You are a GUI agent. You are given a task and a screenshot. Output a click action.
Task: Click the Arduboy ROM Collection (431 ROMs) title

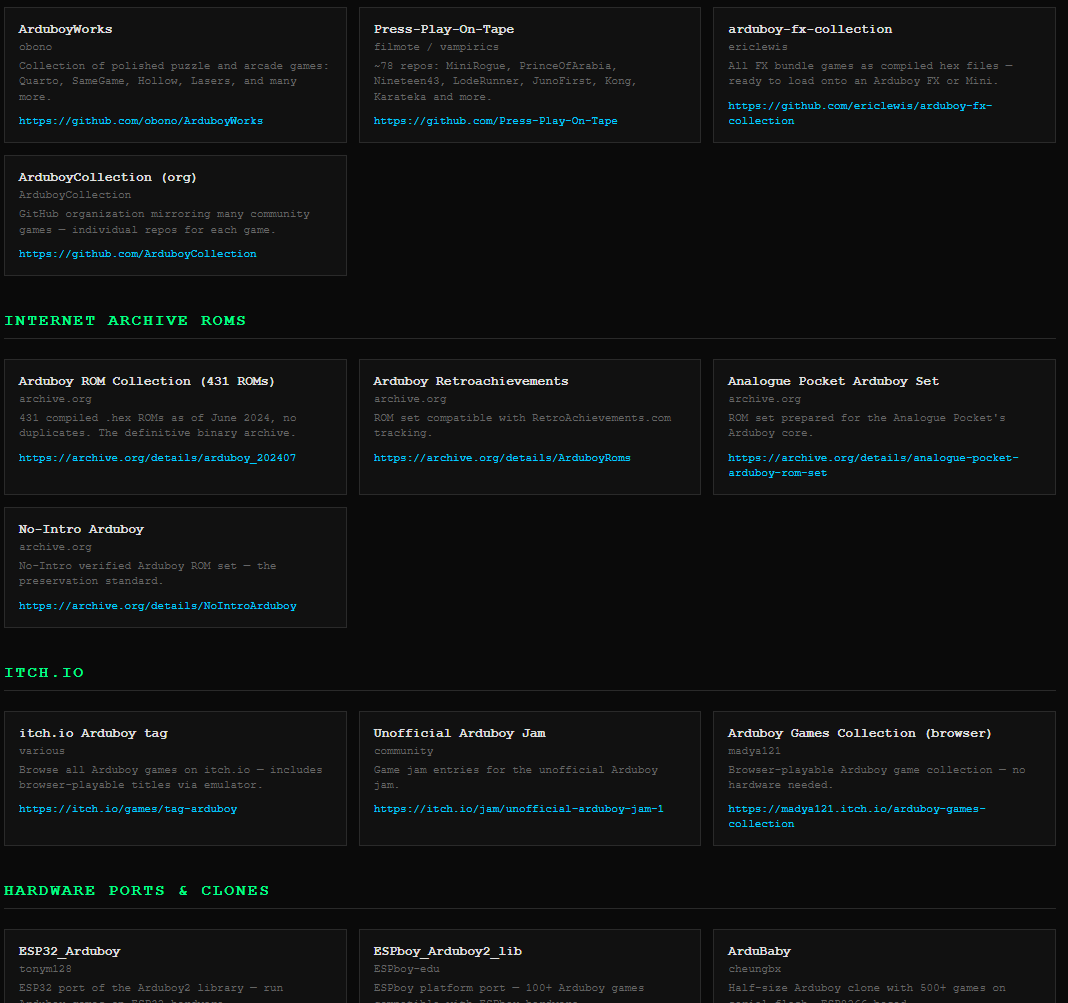146,381
